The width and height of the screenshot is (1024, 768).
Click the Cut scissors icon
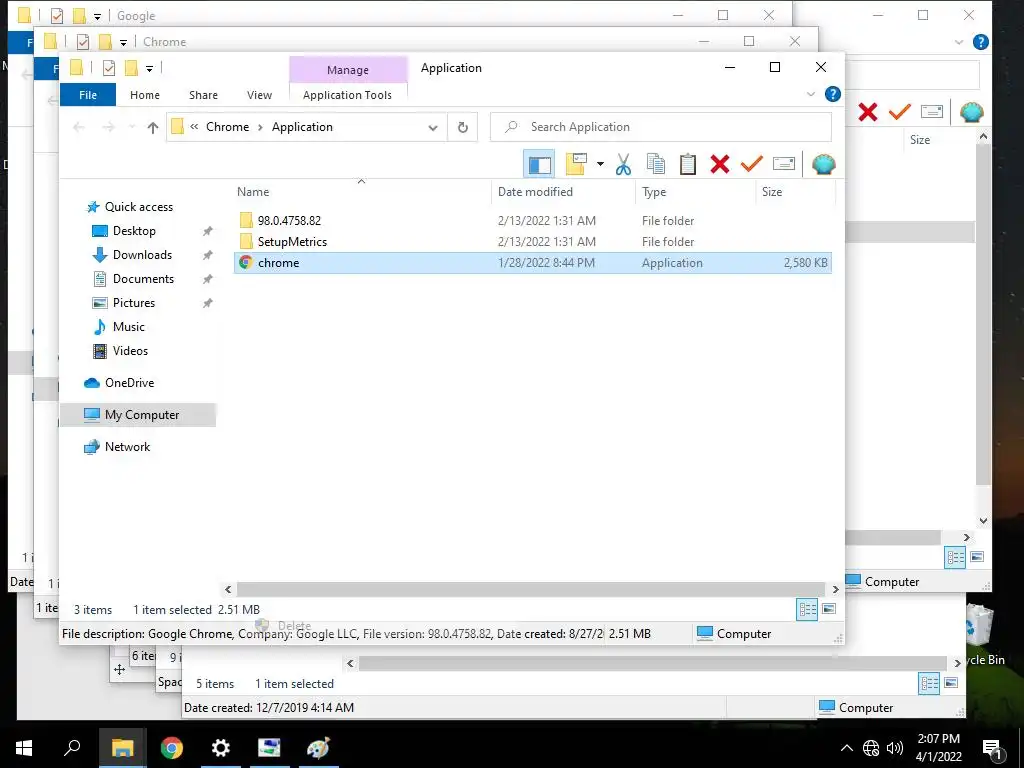tap(624, 164)
